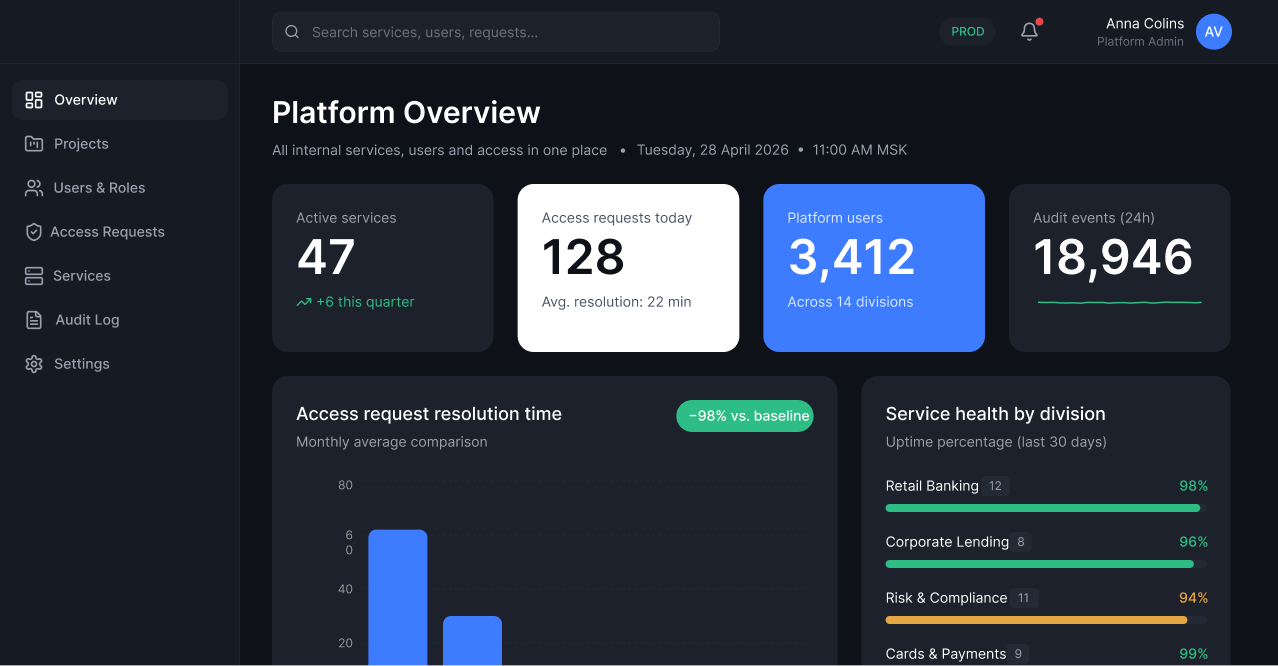
Task: Click the shorter second blue chart bar
Action: click(472, 641)
